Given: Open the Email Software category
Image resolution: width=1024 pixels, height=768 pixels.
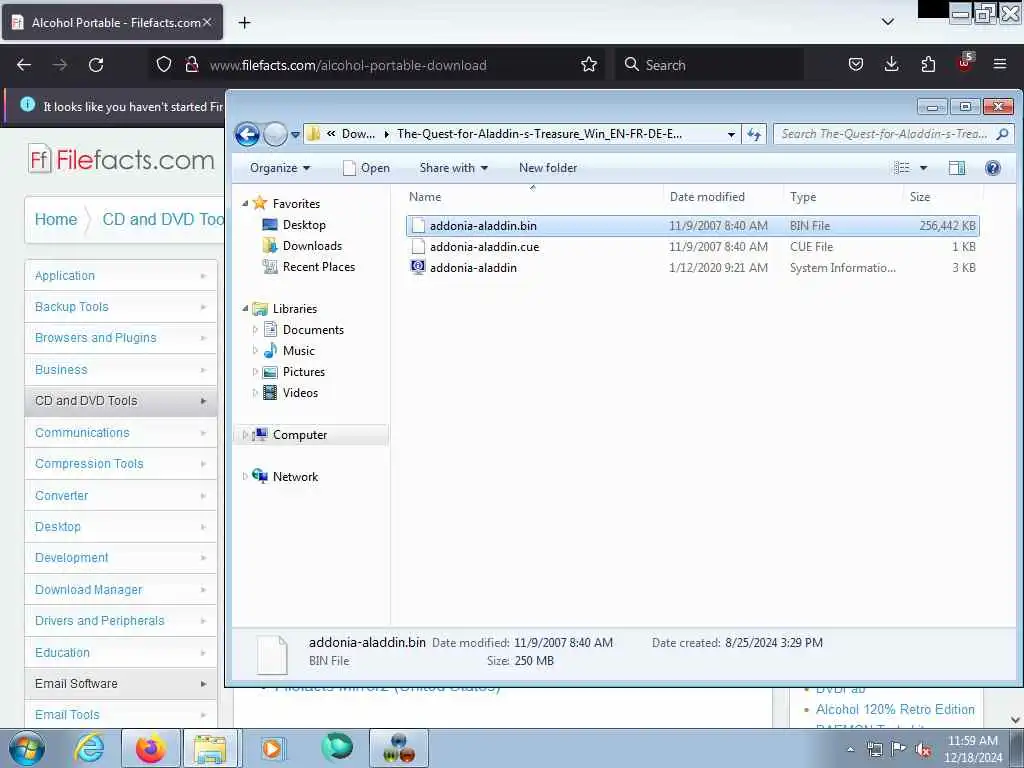Looking at the screenshot, I should click(x=121, y=684).
